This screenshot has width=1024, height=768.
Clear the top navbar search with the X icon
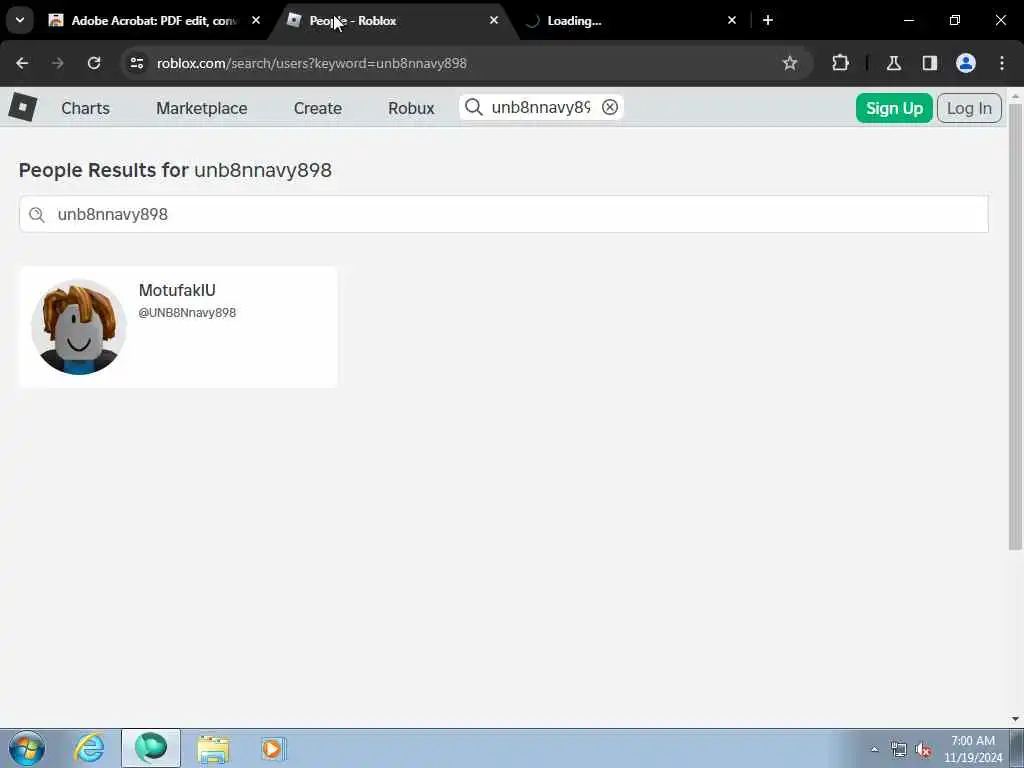tap(609, 107)
